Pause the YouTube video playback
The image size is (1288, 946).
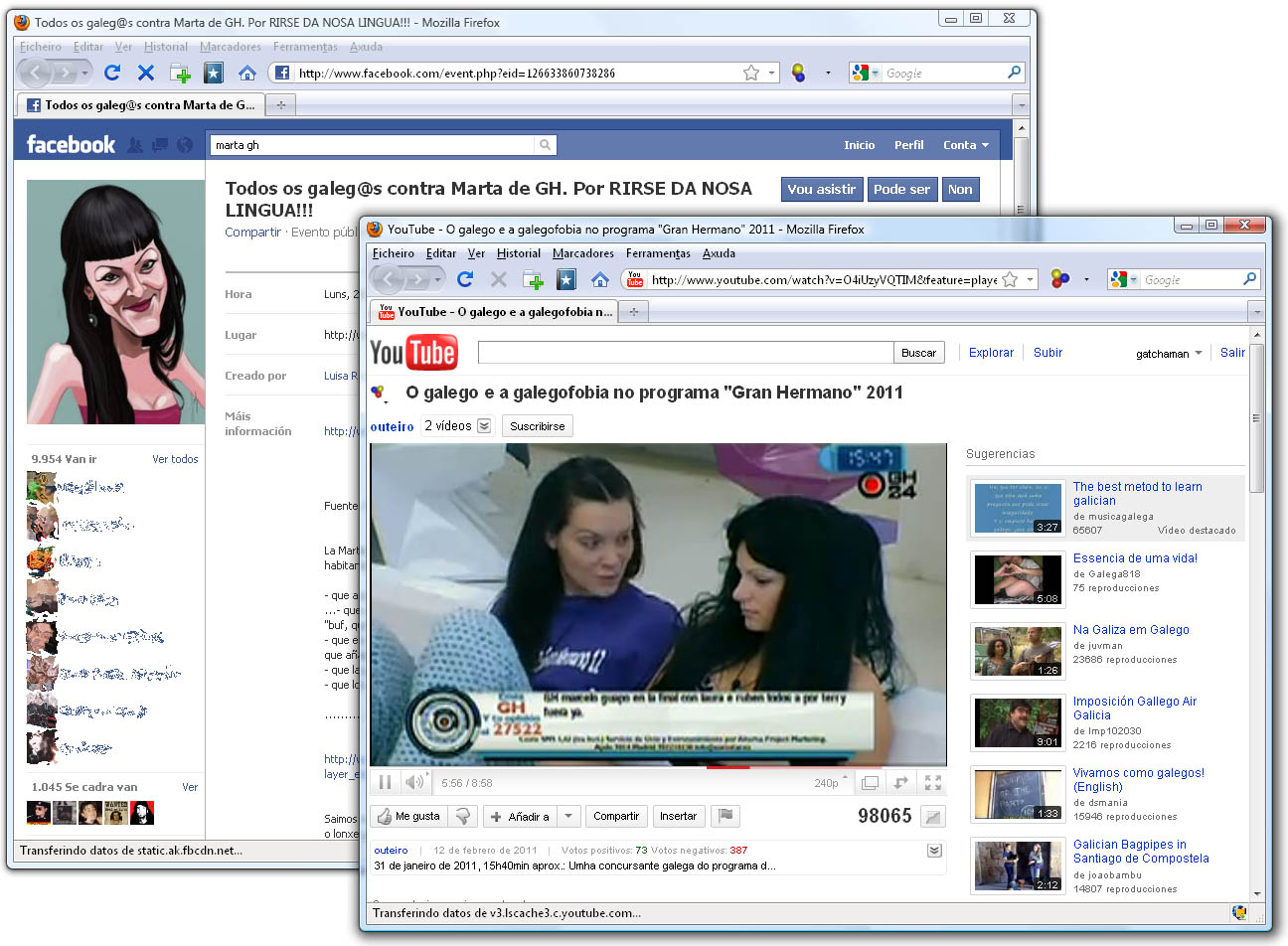(x=385, y=783)
